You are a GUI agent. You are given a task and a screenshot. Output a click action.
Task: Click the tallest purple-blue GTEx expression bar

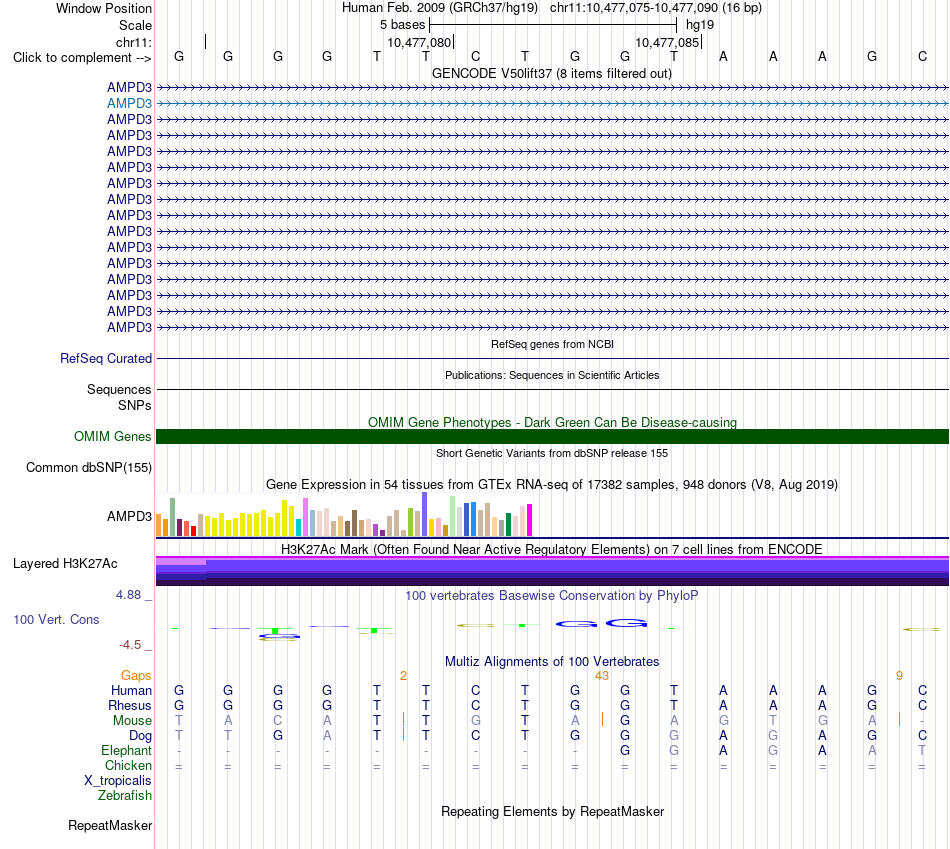tap(425, 514)
